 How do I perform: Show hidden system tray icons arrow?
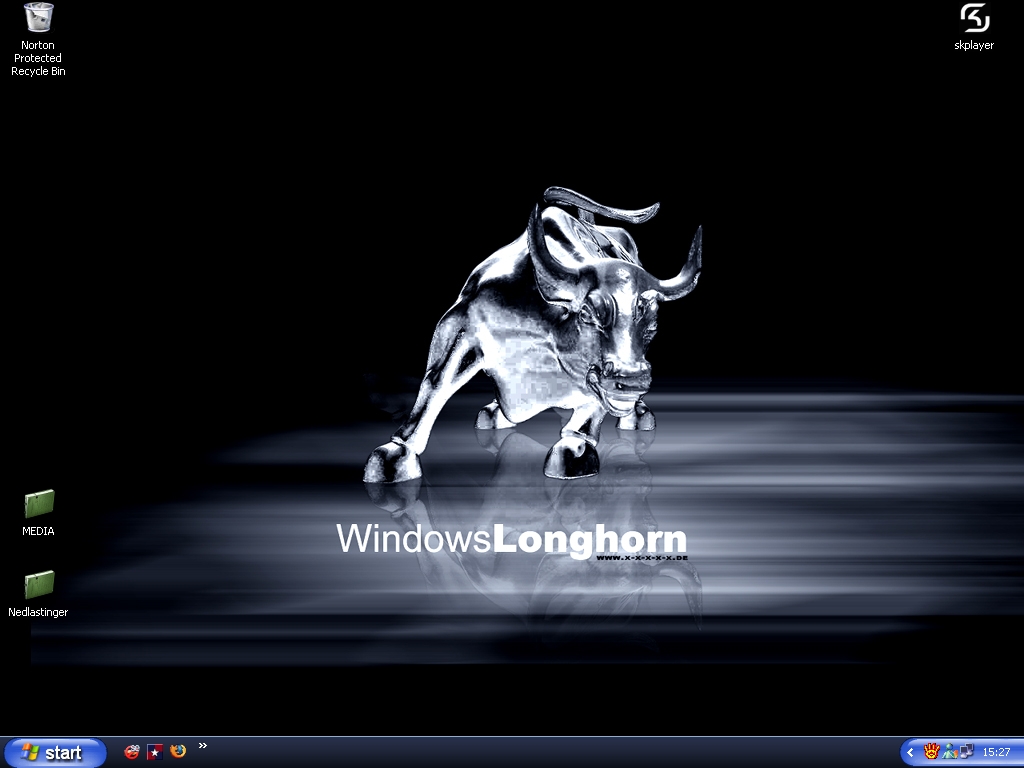point(910,753)
